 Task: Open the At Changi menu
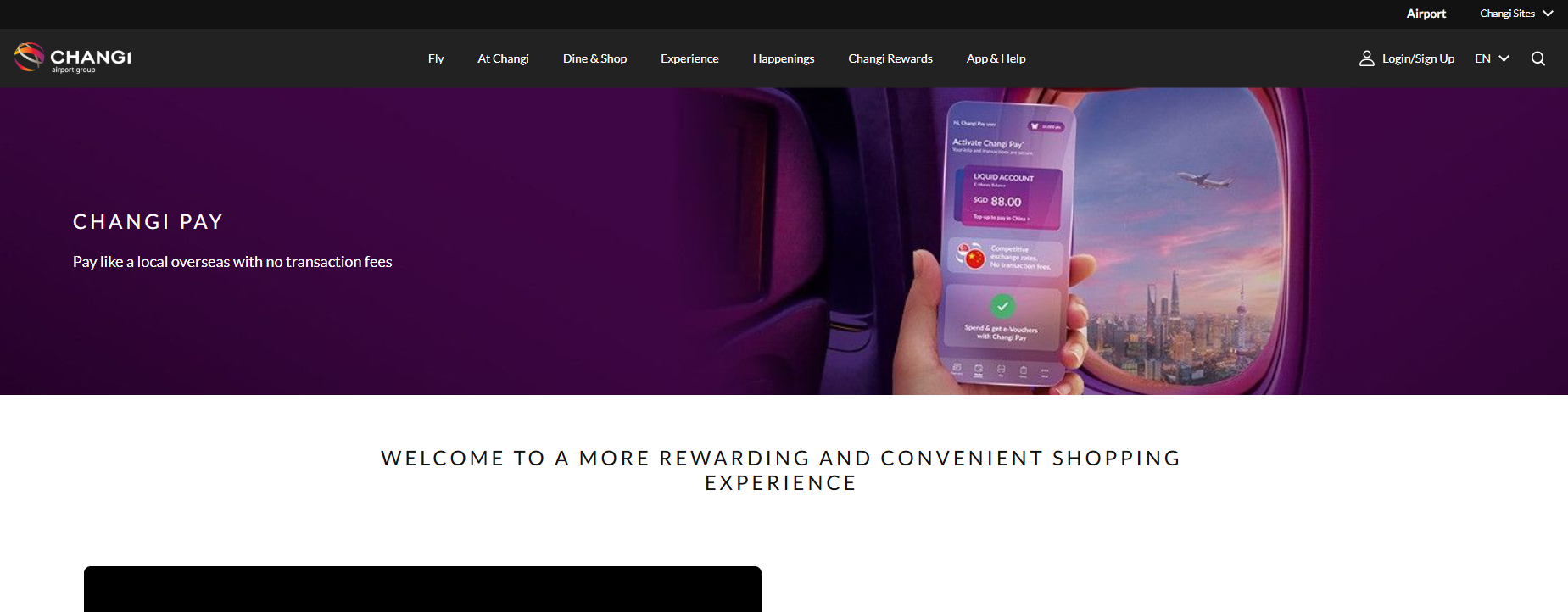[x=503, y=58]
